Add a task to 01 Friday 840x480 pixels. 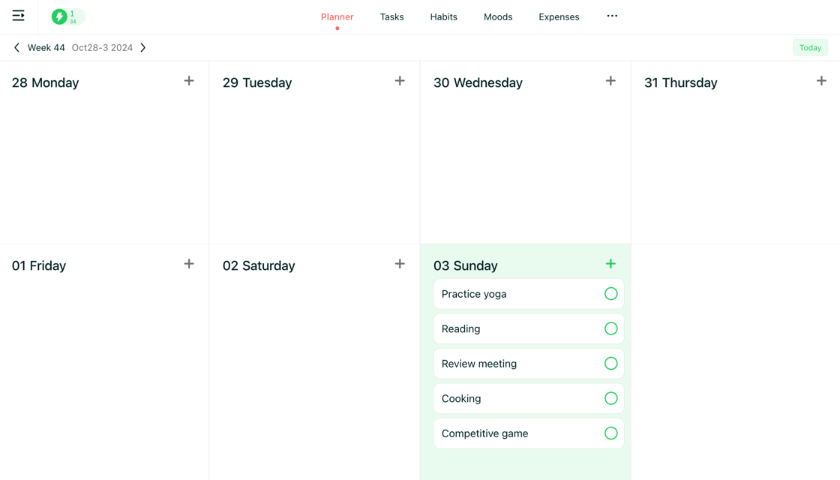pyautogui.click(x=189, y=264)
